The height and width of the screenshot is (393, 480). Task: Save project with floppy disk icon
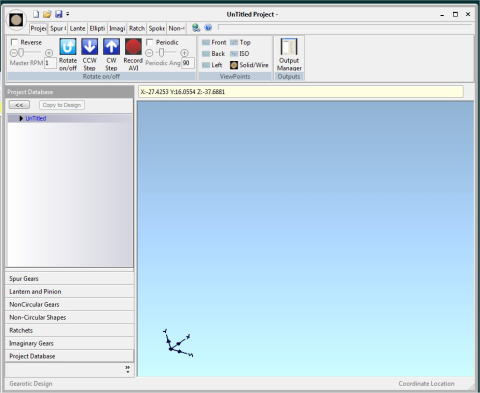tap(59, 14)
